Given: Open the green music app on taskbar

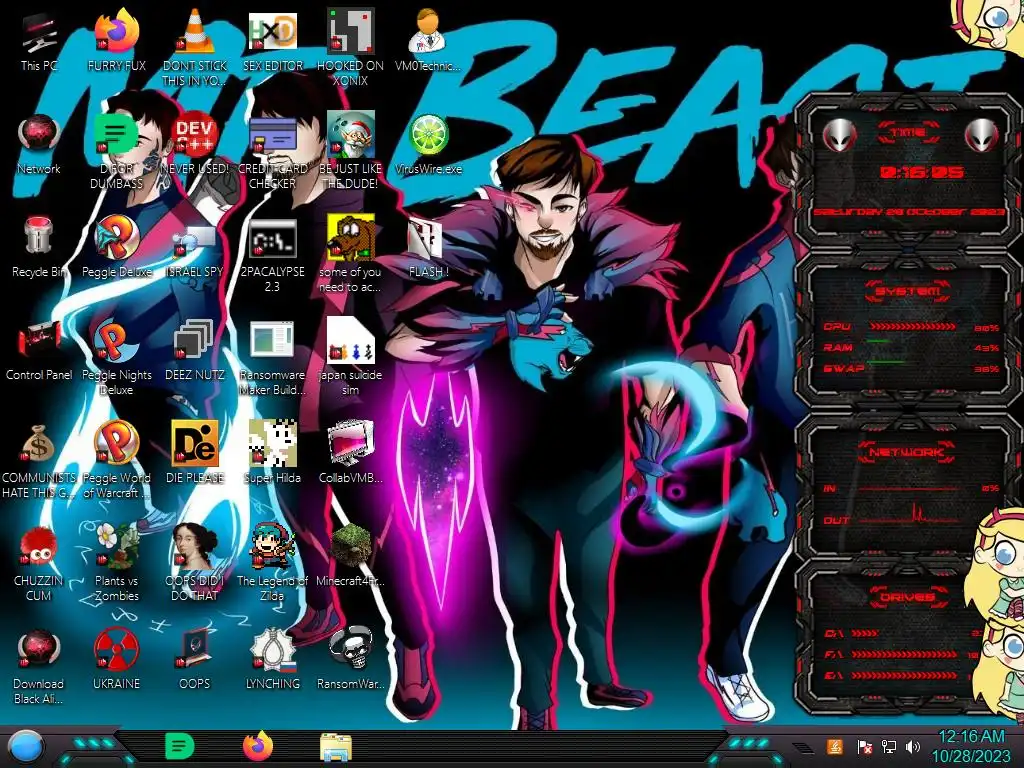Looking at the screenshot, I should pos(179,747).
